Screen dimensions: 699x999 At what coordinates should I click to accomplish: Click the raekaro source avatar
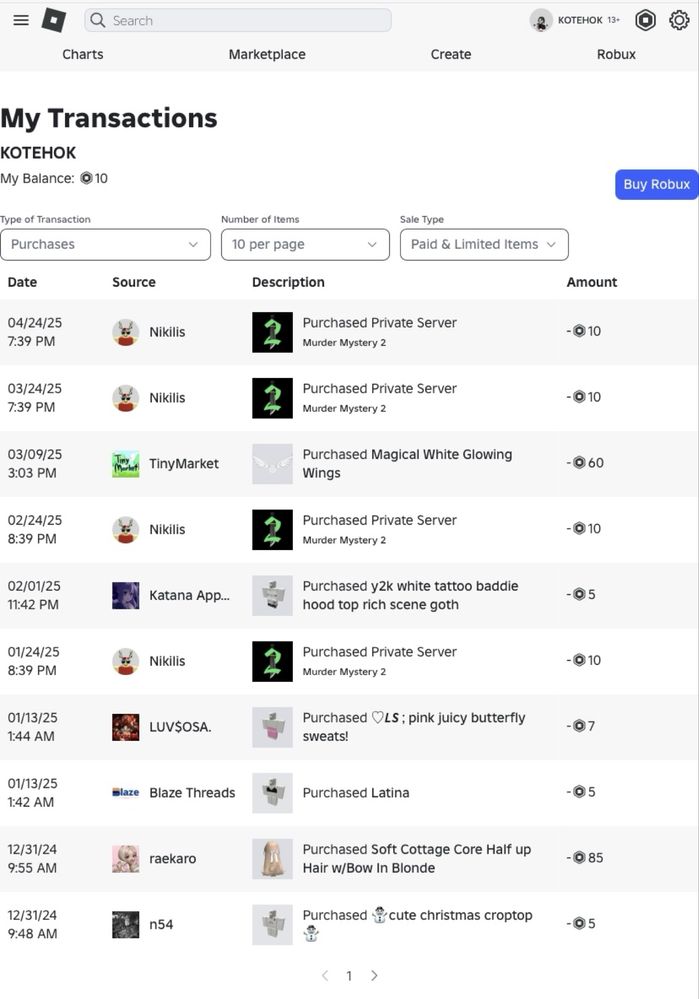point(126,859)
